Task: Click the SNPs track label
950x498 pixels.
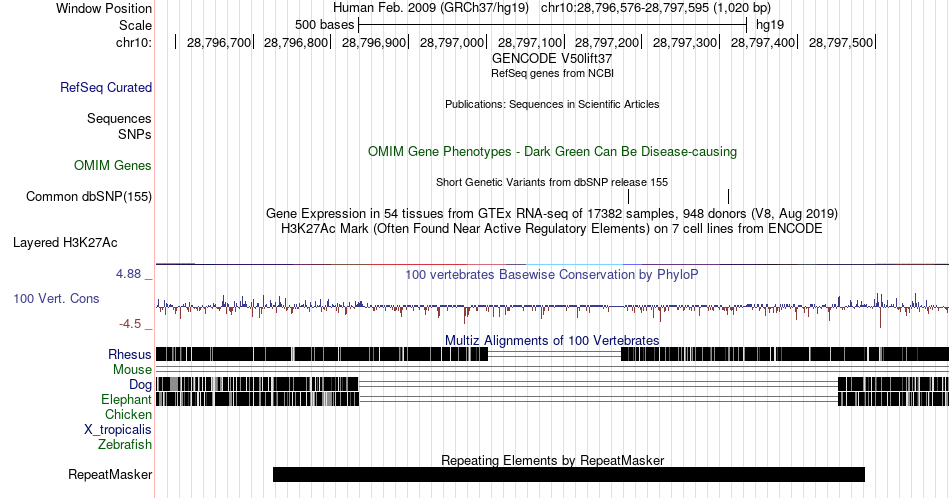Action: [135, 134]
